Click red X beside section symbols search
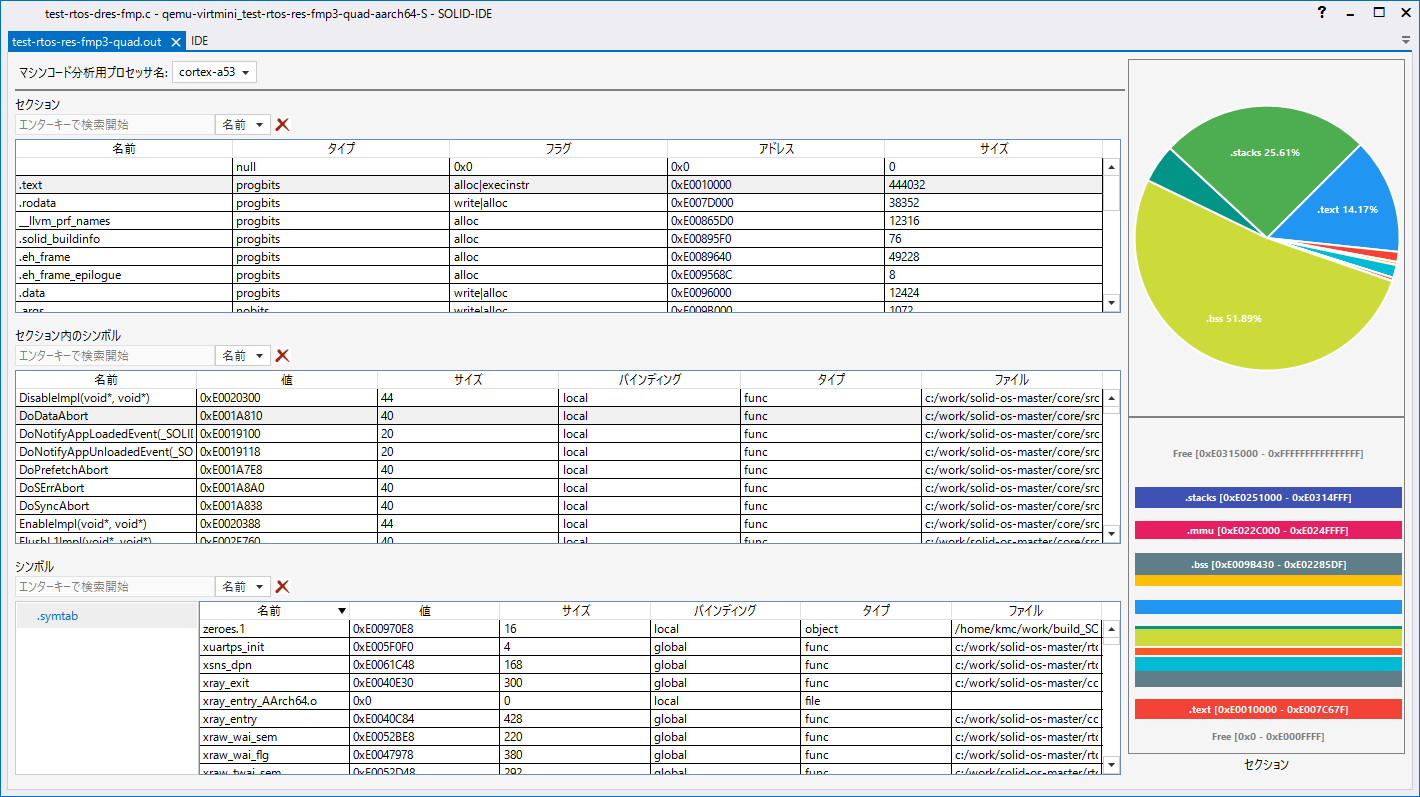 click(282, 356)
